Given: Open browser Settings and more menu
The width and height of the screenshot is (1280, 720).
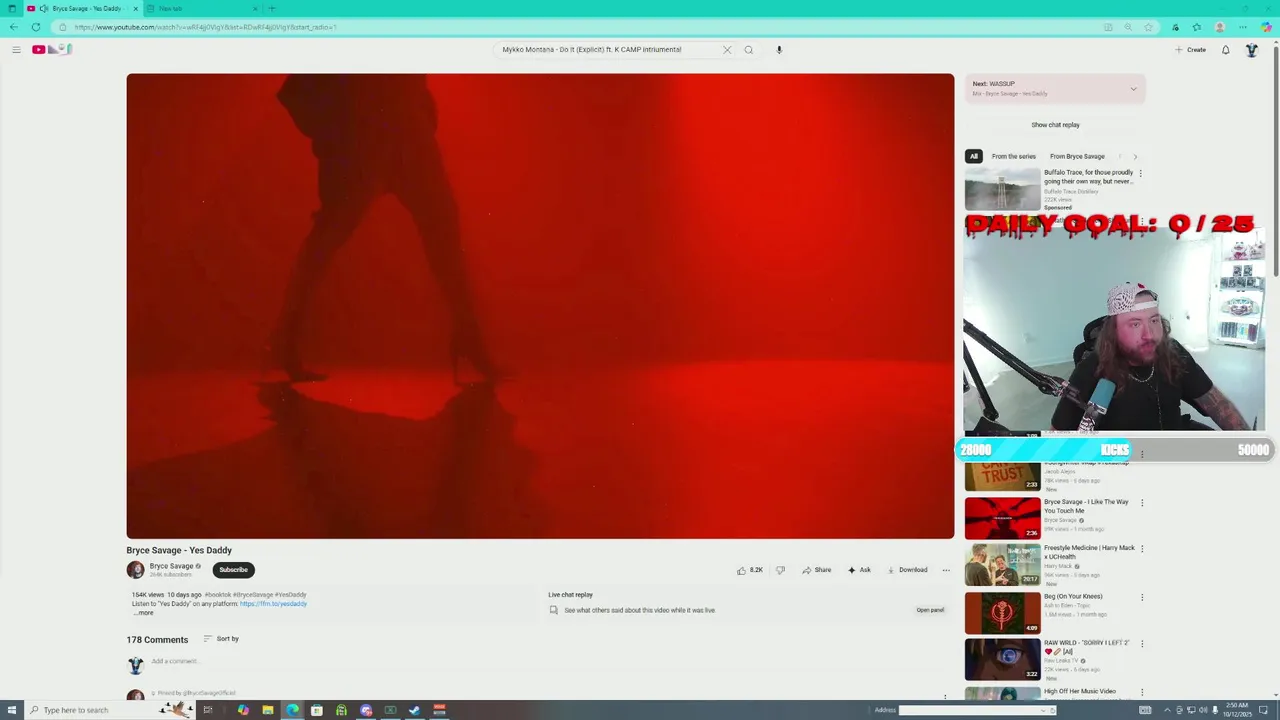Looking at the screenshot, I should point(1243,27).
